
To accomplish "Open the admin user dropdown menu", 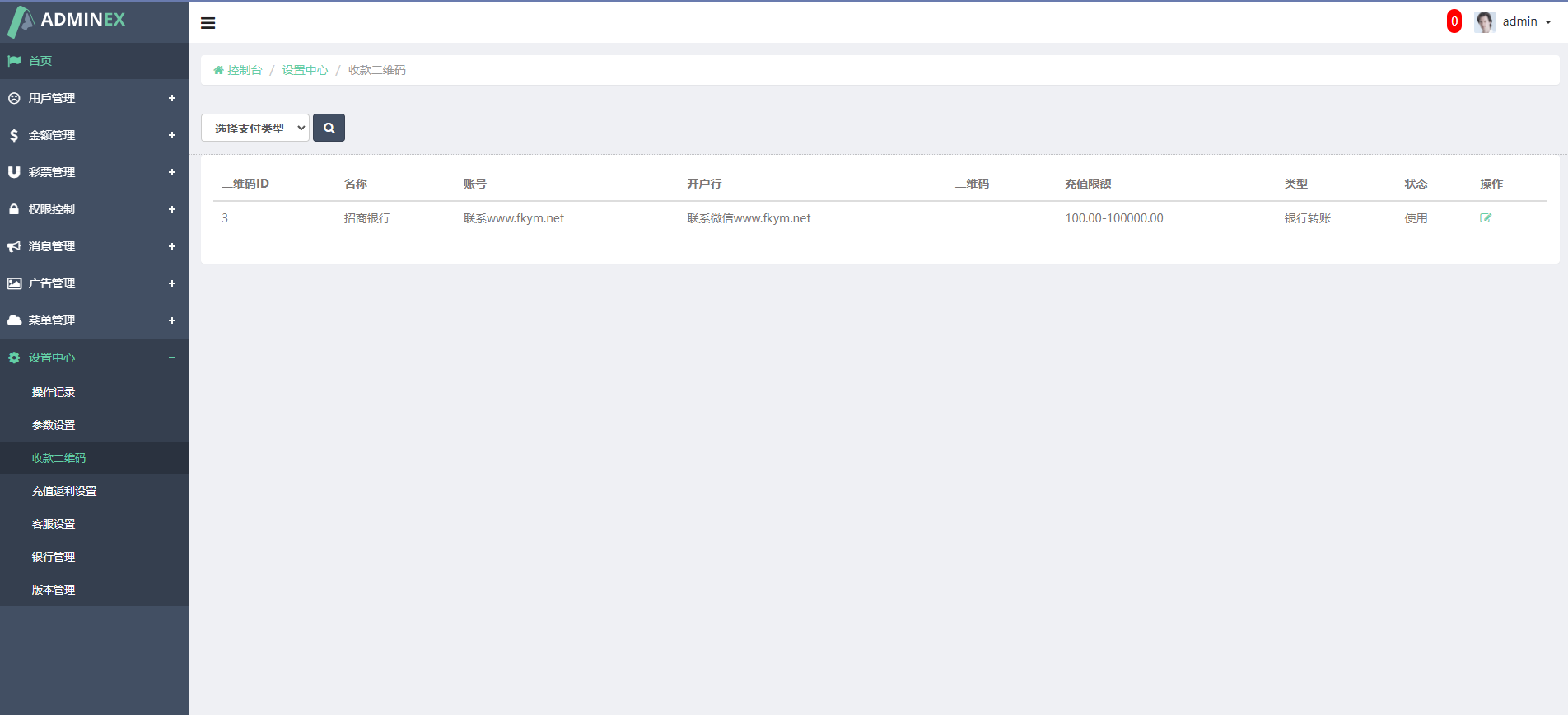I will tap(1526, 22).
